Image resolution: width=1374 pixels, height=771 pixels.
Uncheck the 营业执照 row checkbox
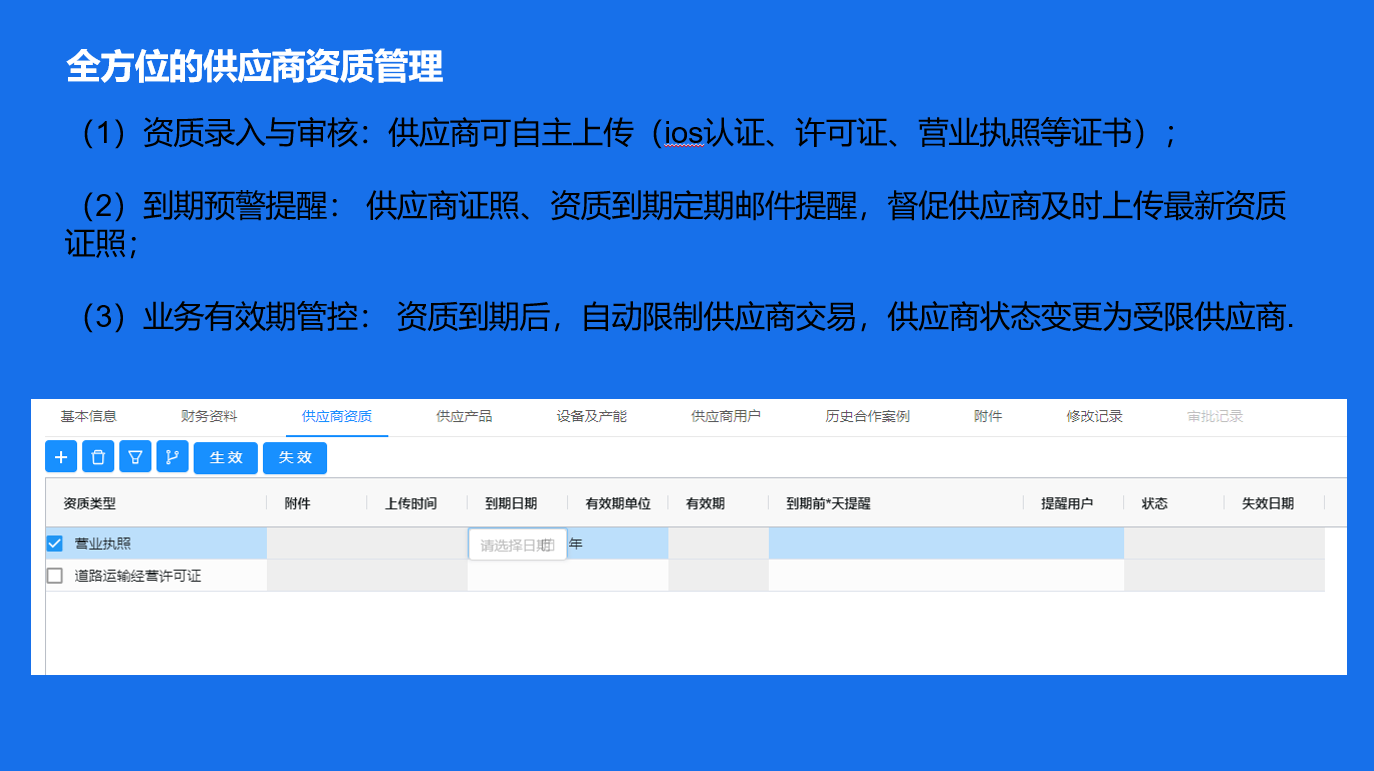pyautogui.click(x=55, y=544)
